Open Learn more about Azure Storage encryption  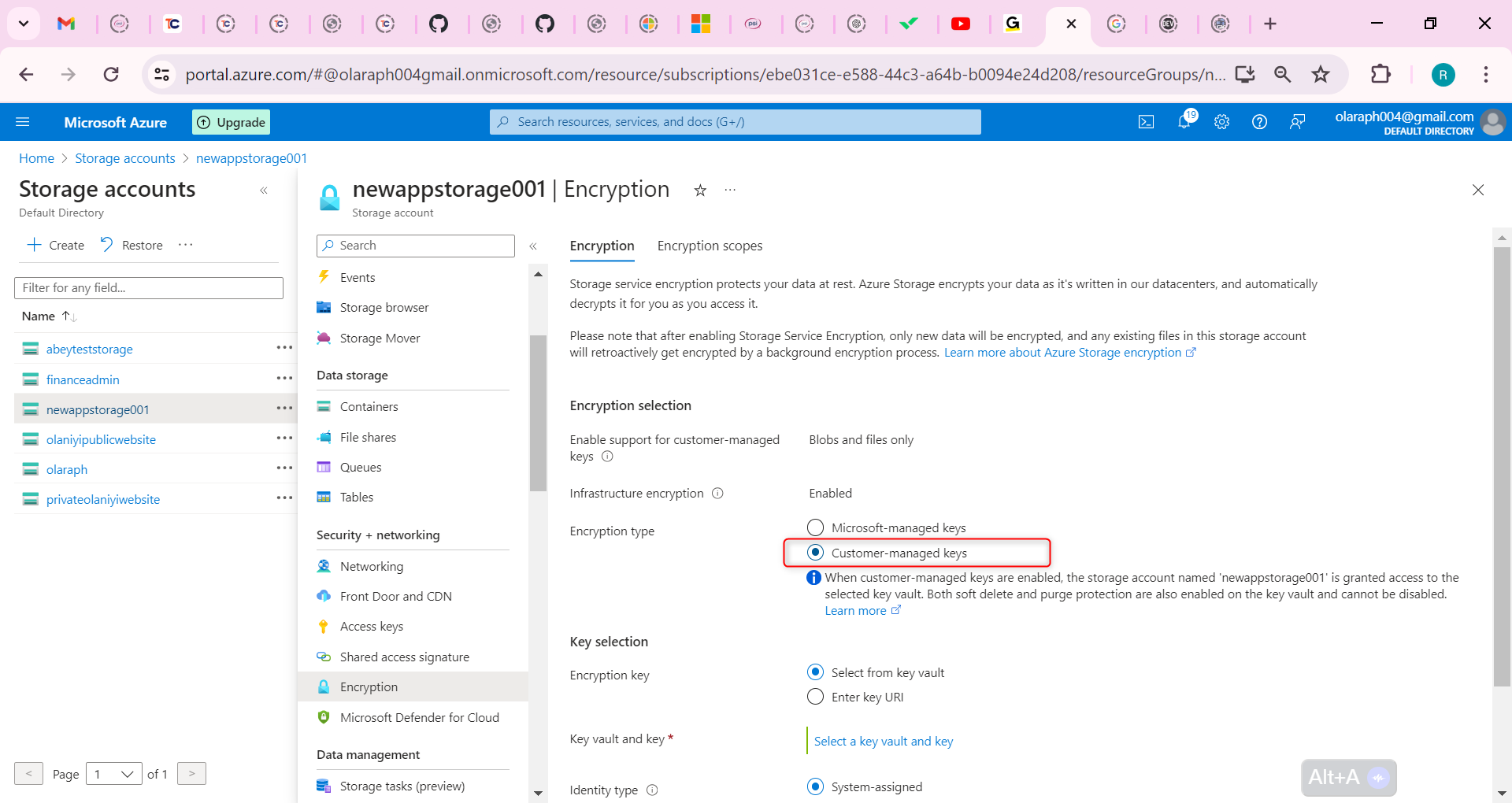(1066, 352)
